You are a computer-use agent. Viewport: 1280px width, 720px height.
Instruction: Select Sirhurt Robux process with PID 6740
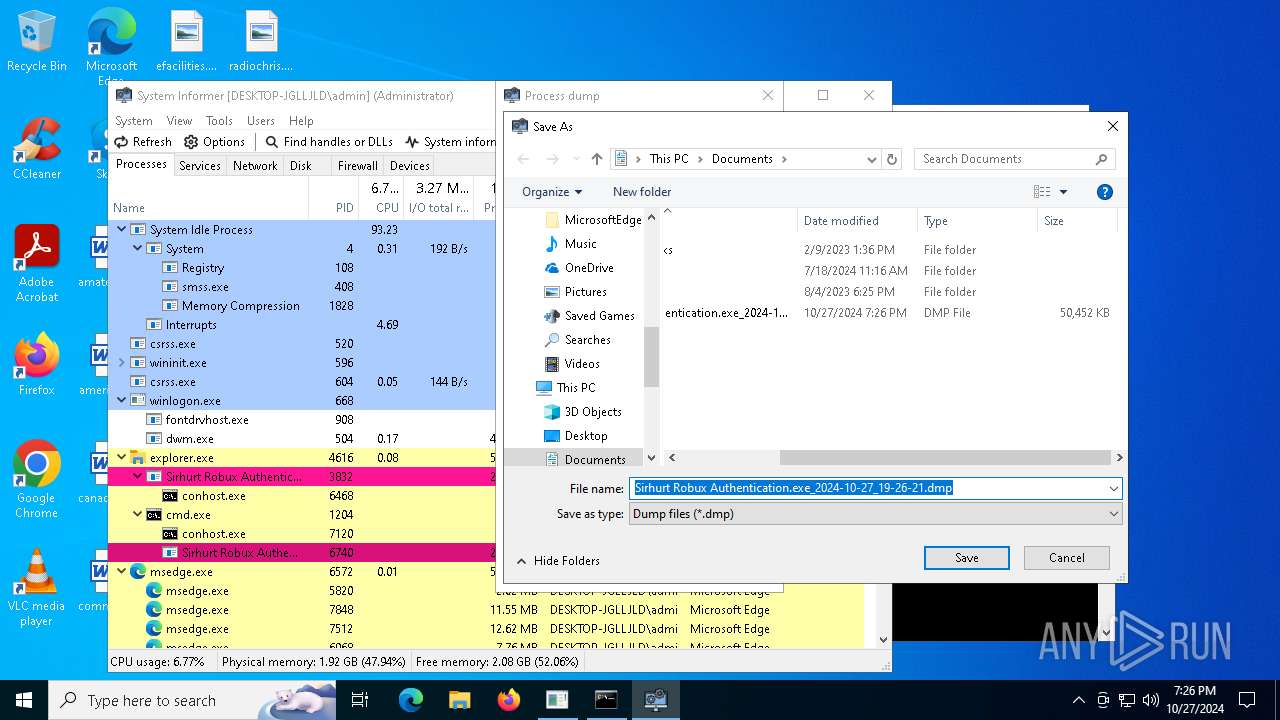click(302, 553)
